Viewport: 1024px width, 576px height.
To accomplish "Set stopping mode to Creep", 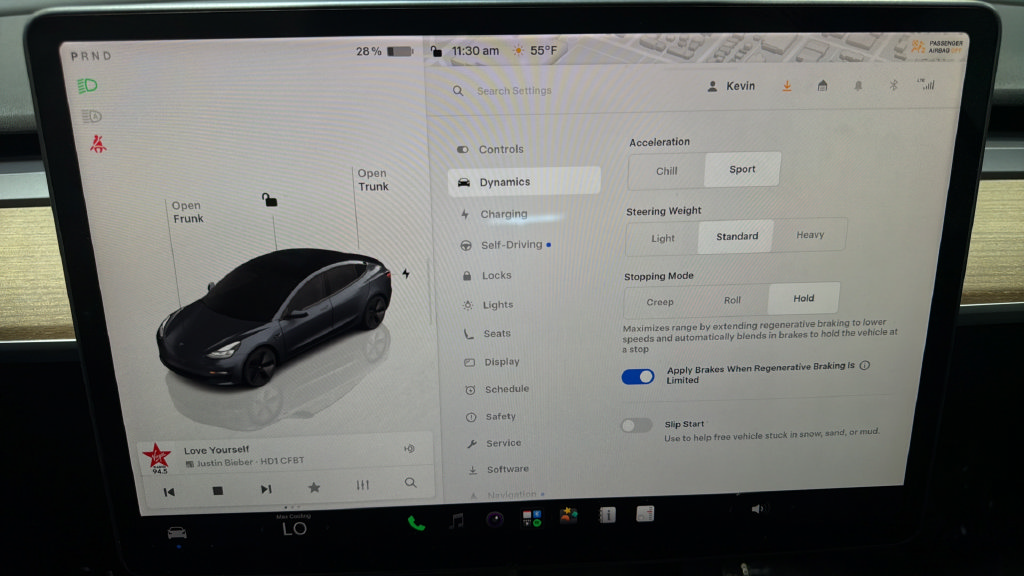I will [660, 302].
